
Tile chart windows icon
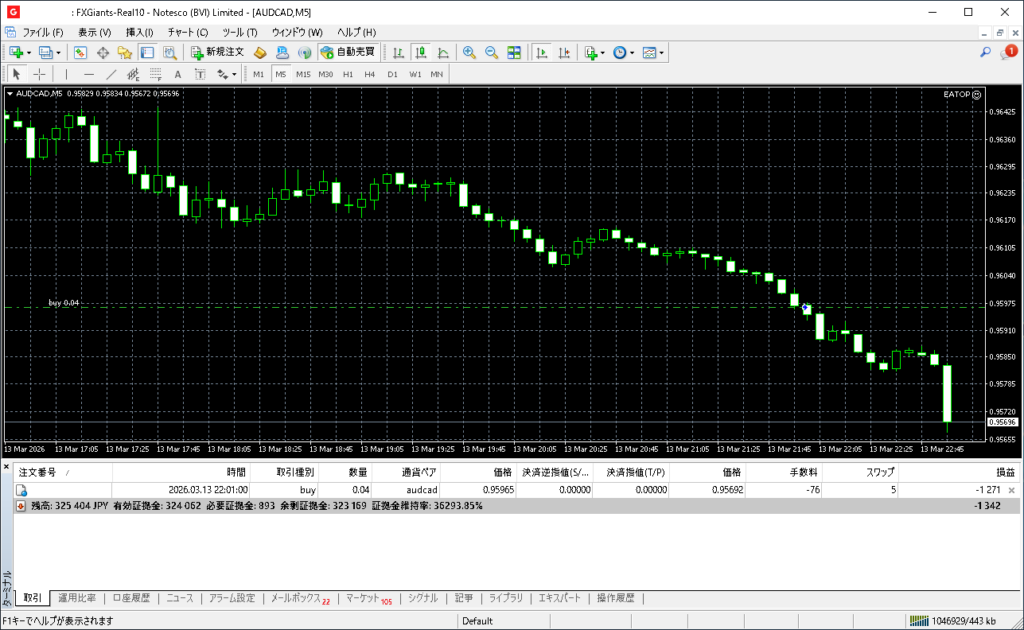(x=514, y=52)
